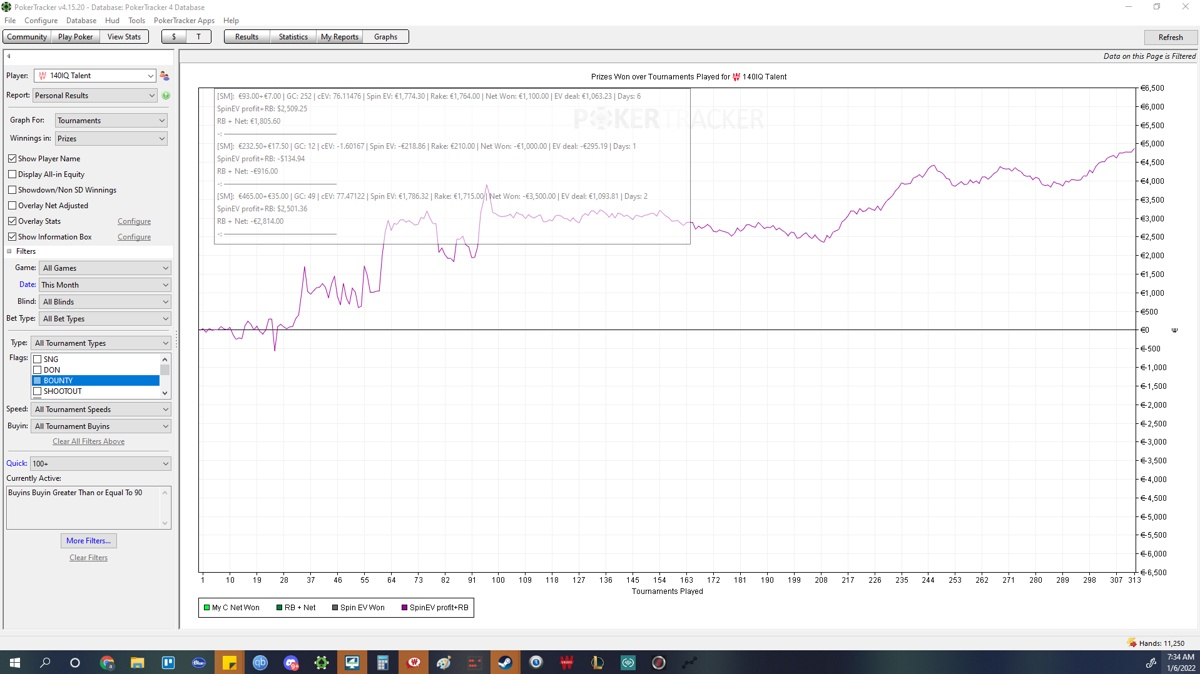Open the Game filter dropdown
This screenshot has width=1200, height=674.
pyautogui.click(x=105, y=268)
